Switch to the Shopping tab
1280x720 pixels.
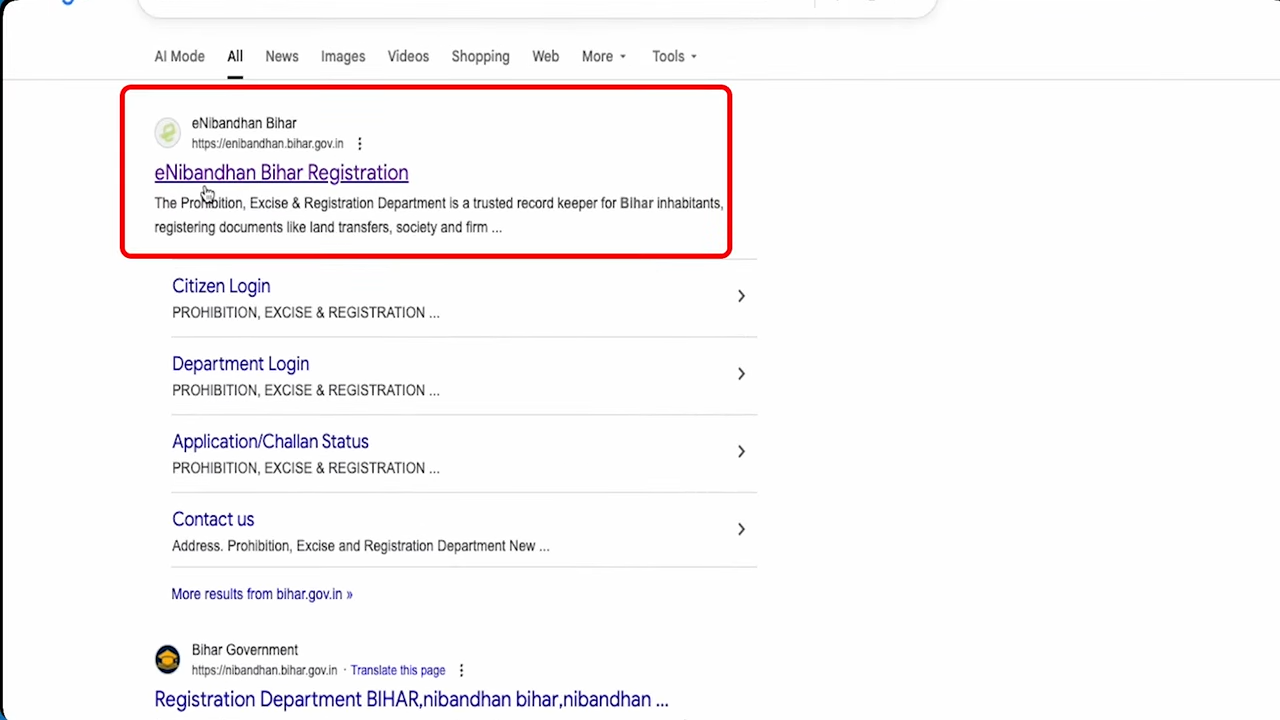coord(480,57)
